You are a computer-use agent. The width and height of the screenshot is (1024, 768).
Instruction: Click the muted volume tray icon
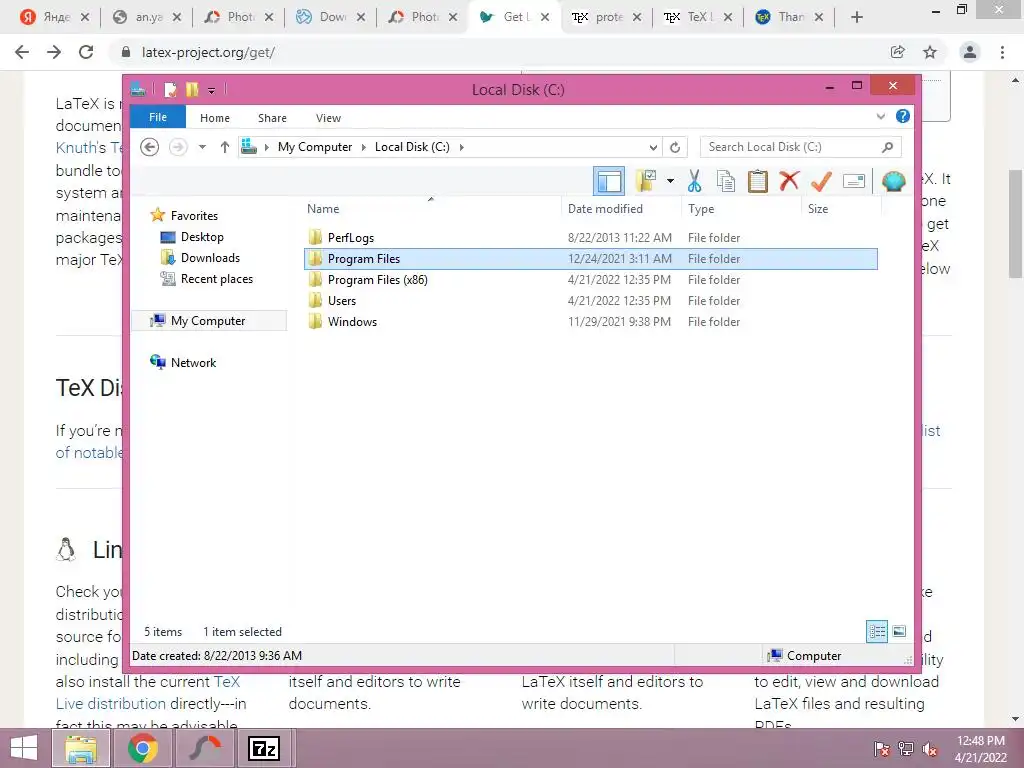click(930, 749)
